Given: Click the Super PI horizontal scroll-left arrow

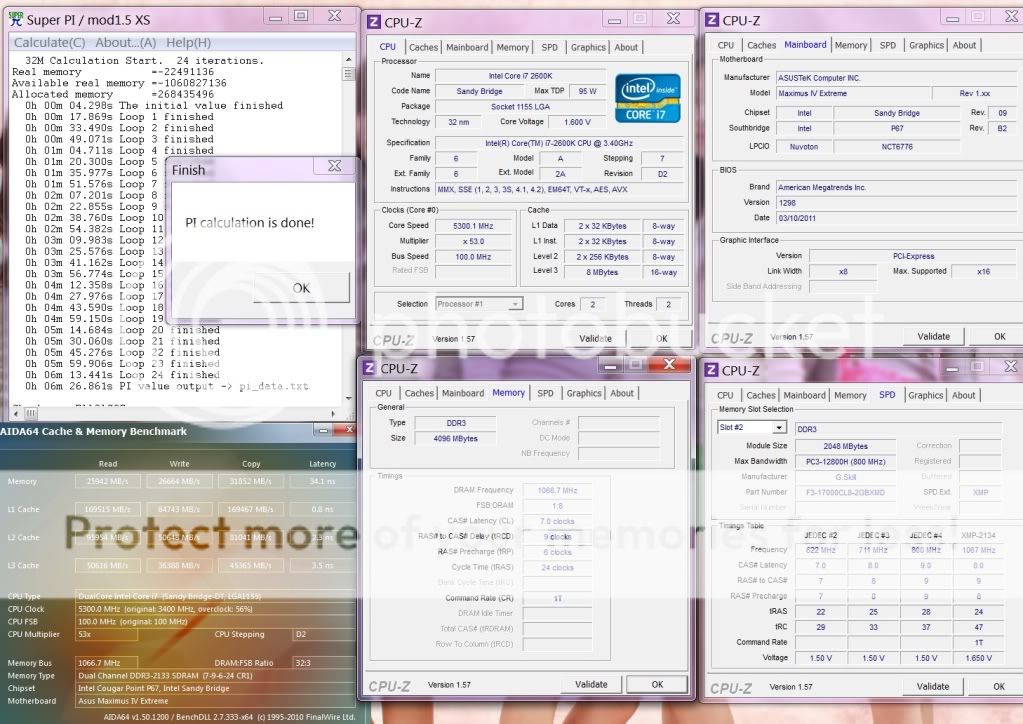Looking at the screenshot, I should (x=16, y=414).
